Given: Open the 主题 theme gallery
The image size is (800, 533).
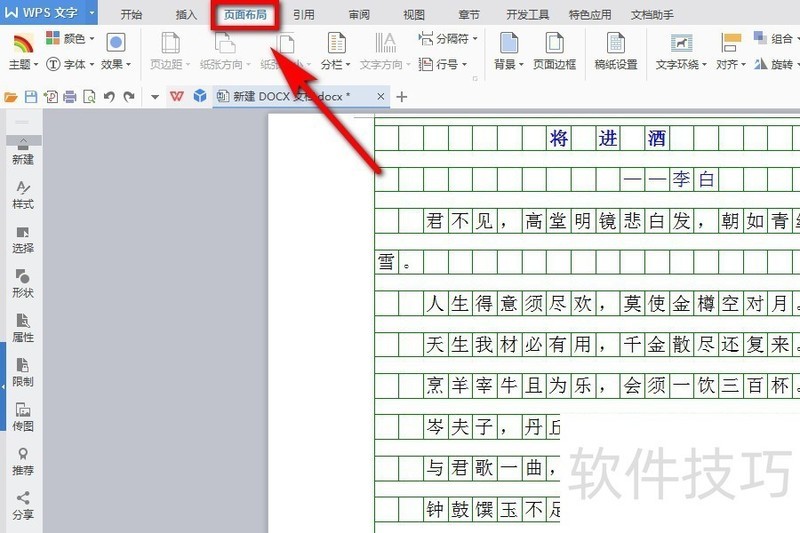Looking at the screenshot, I should 23,51.
